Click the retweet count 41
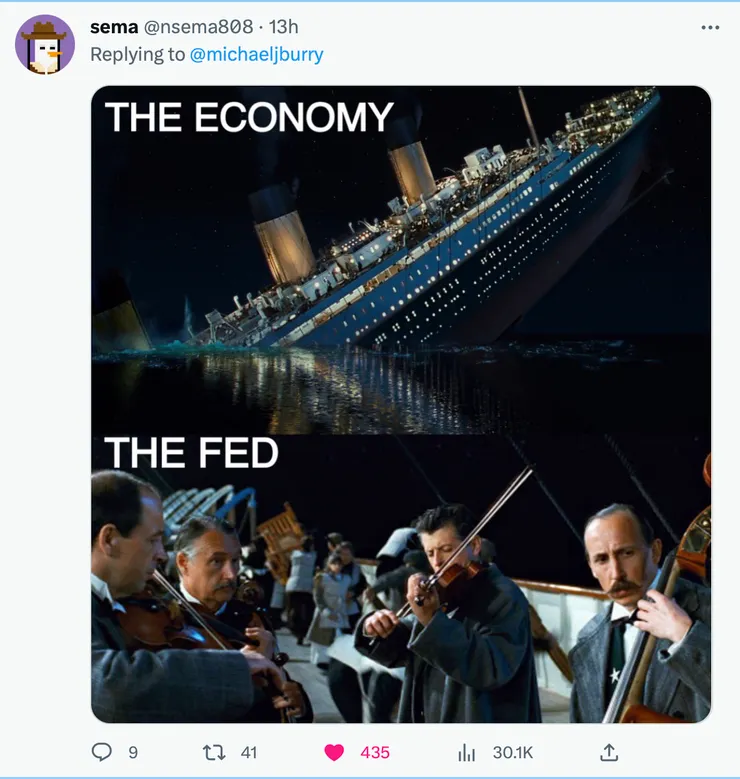 [248, 753]
